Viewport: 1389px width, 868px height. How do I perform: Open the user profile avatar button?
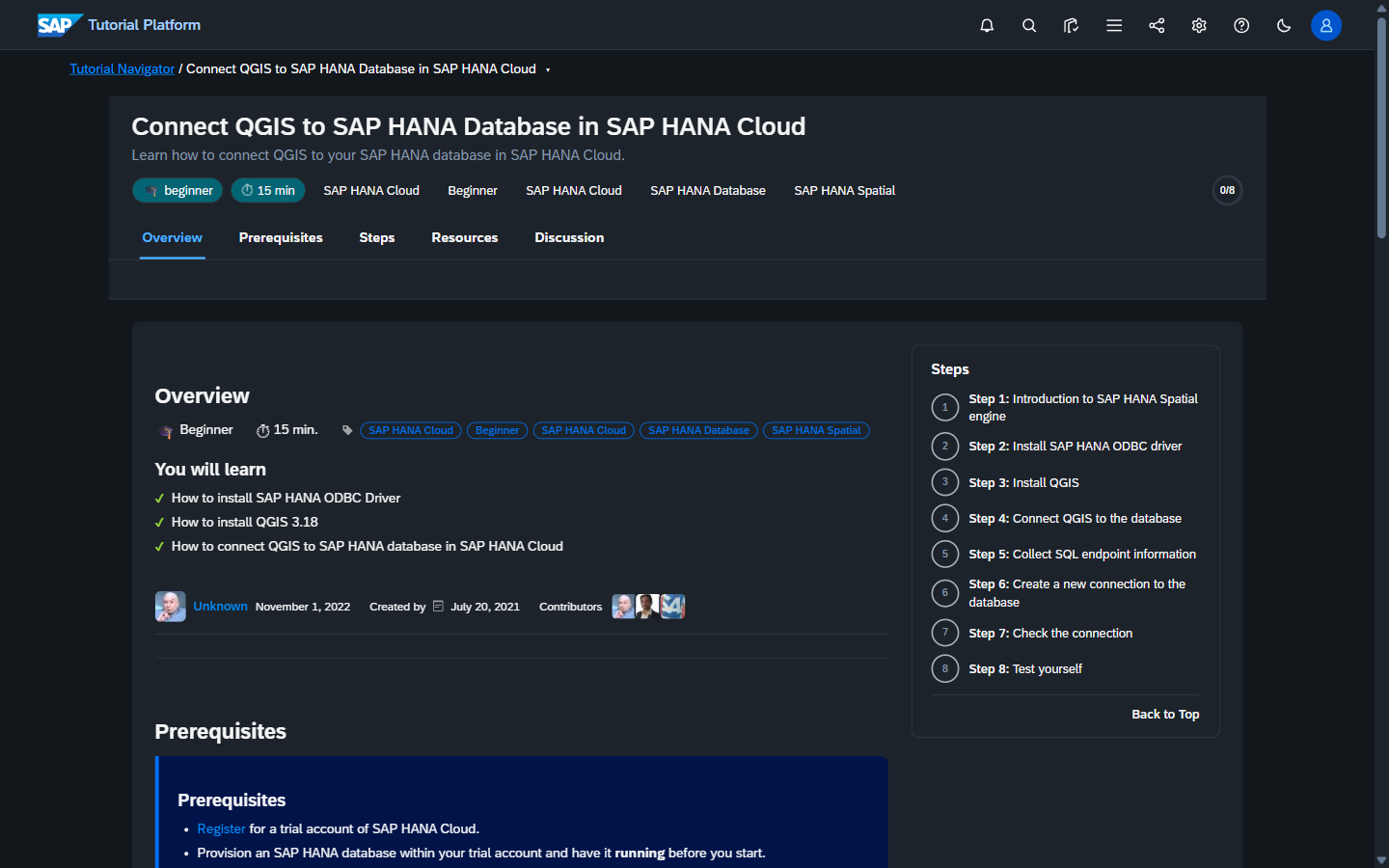[x=1326, y=26]
